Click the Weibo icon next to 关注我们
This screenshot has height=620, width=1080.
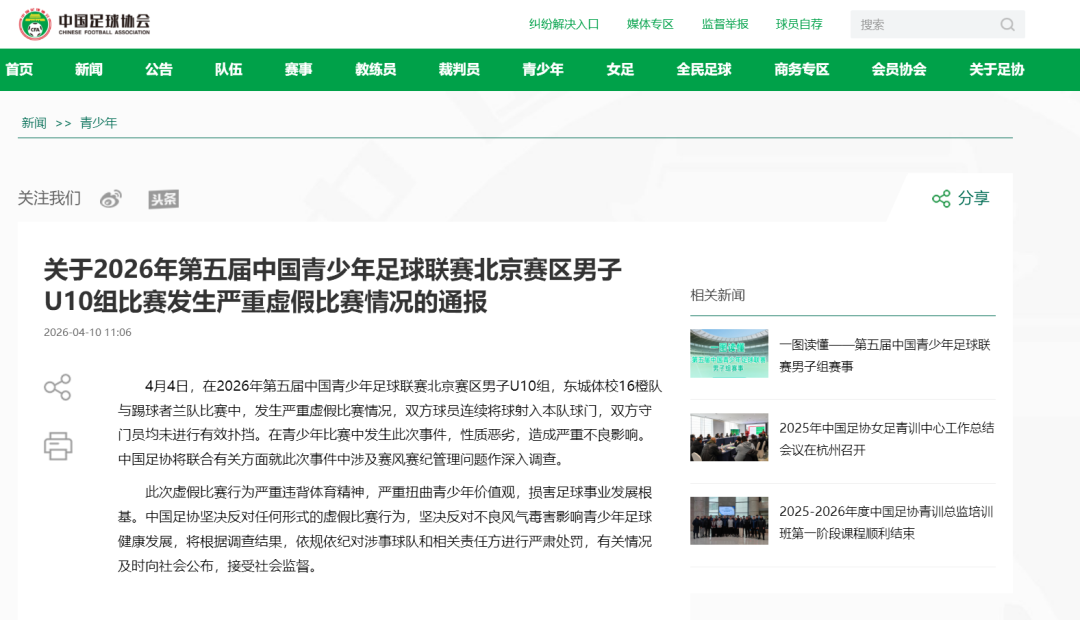click(110, 198)
